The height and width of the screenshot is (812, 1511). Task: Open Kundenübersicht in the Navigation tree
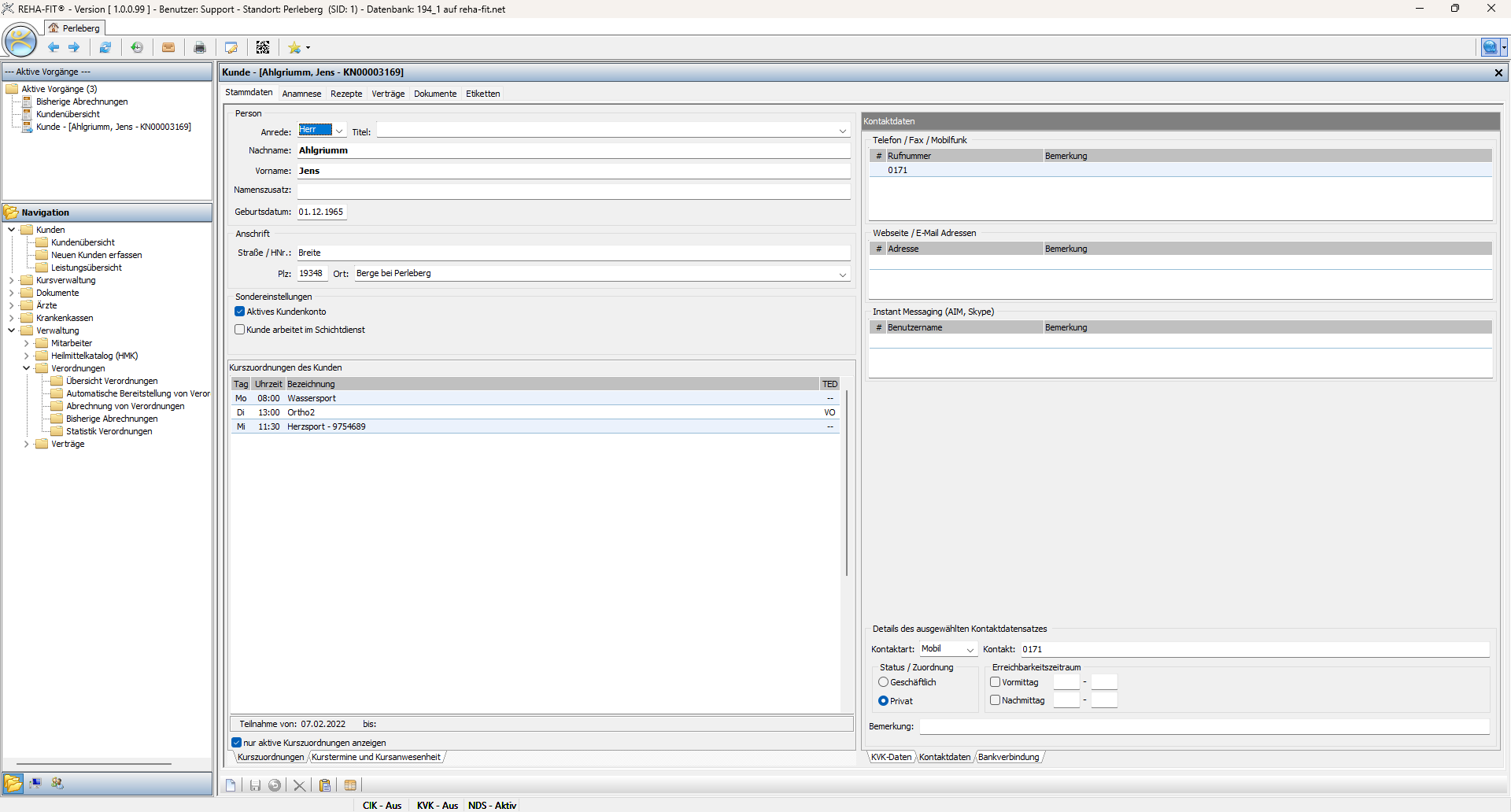83,242
